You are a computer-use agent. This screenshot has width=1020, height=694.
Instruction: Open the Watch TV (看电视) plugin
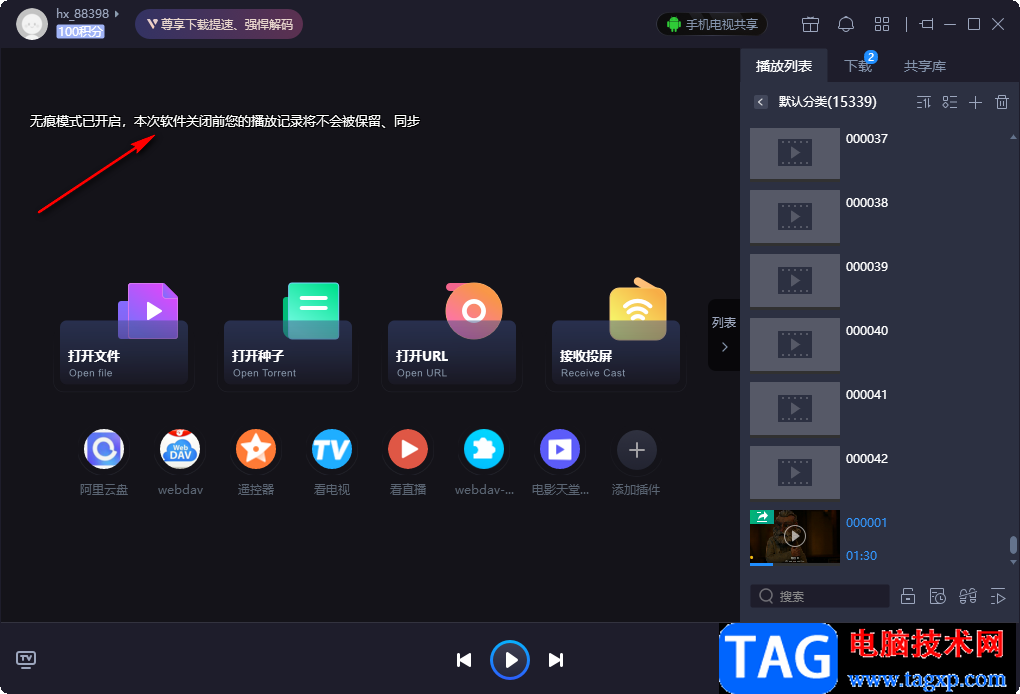(x=332, y=449)
